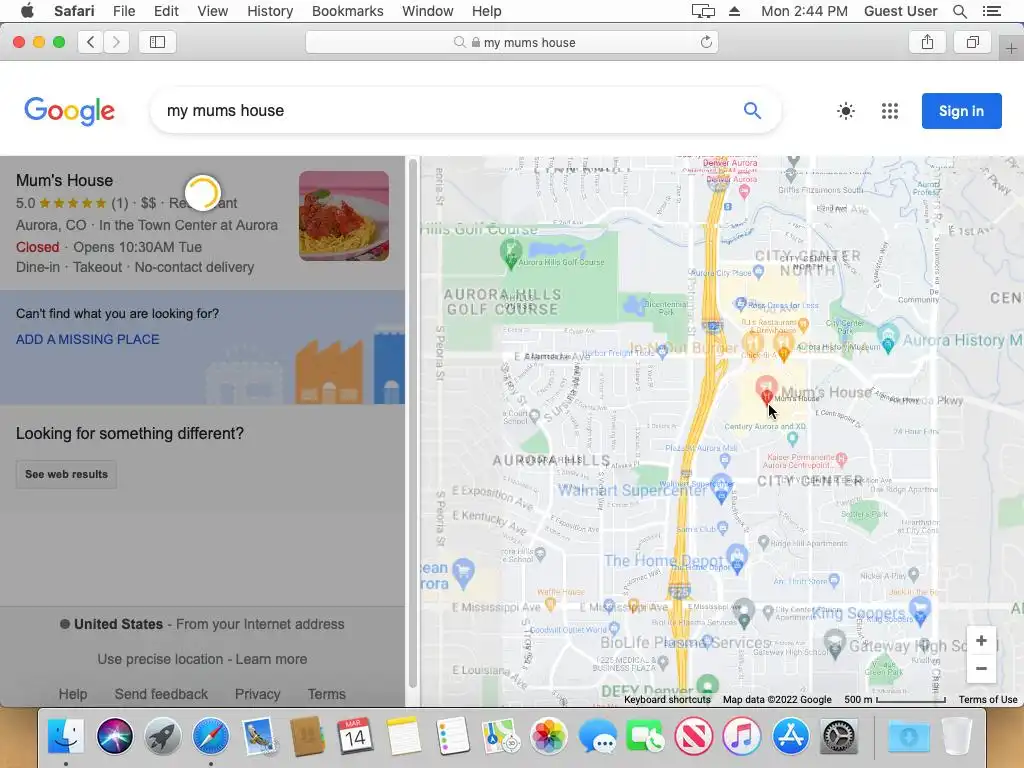This screenshot has width=1024, height=768.
Task: Open the Mum's House food photo
Action: (344, 216)
